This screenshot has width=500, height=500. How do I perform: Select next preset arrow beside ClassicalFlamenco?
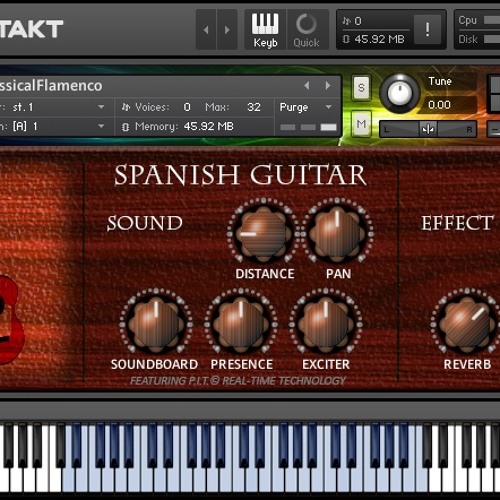328,86
